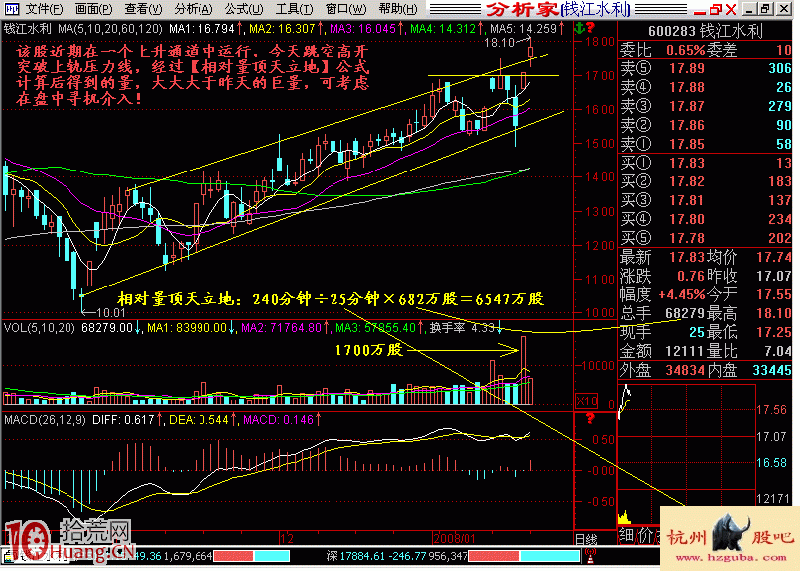Switch to the 价 tab below the intraday chart

tap(646, 535)
